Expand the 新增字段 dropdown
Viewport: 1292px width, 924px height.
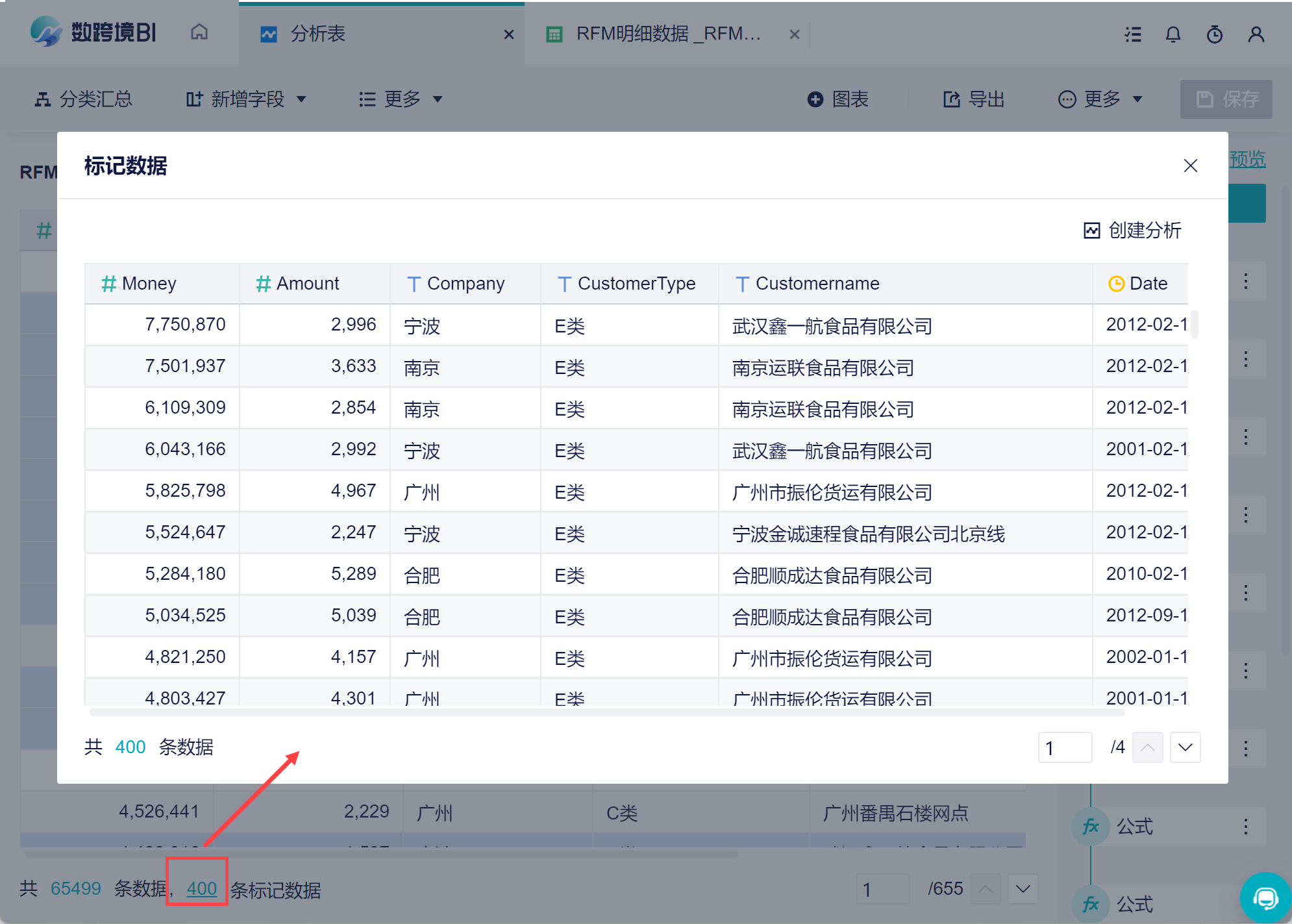click(247, 99)
